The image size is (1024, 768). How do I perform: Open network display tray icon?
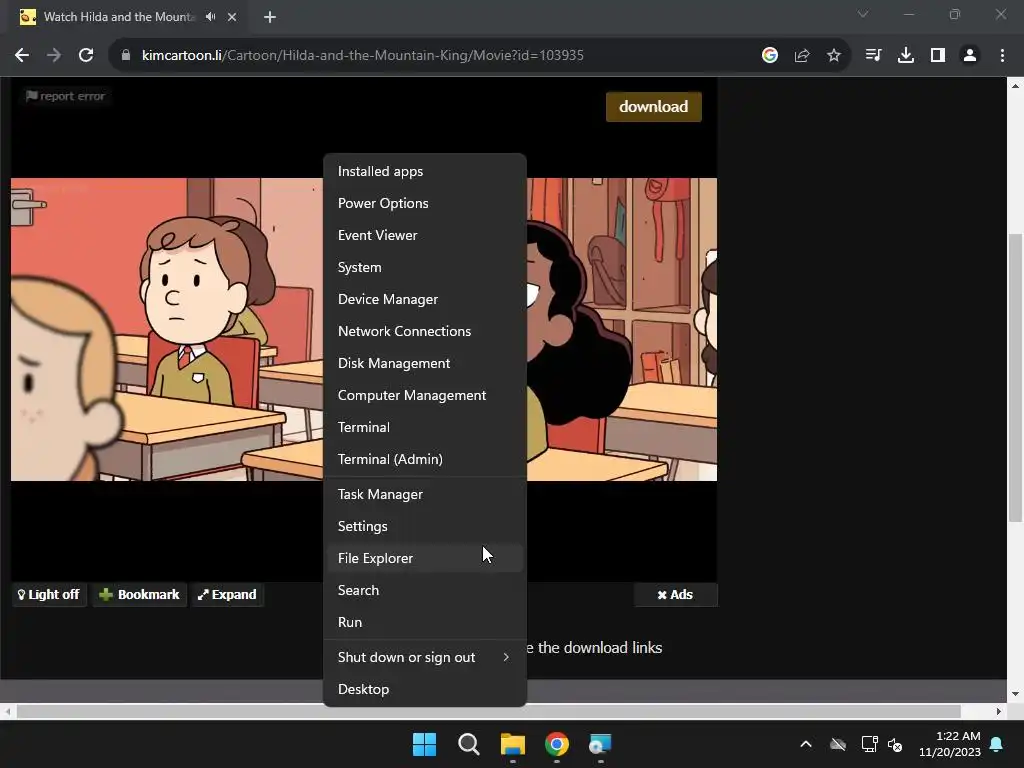(869, 744)
